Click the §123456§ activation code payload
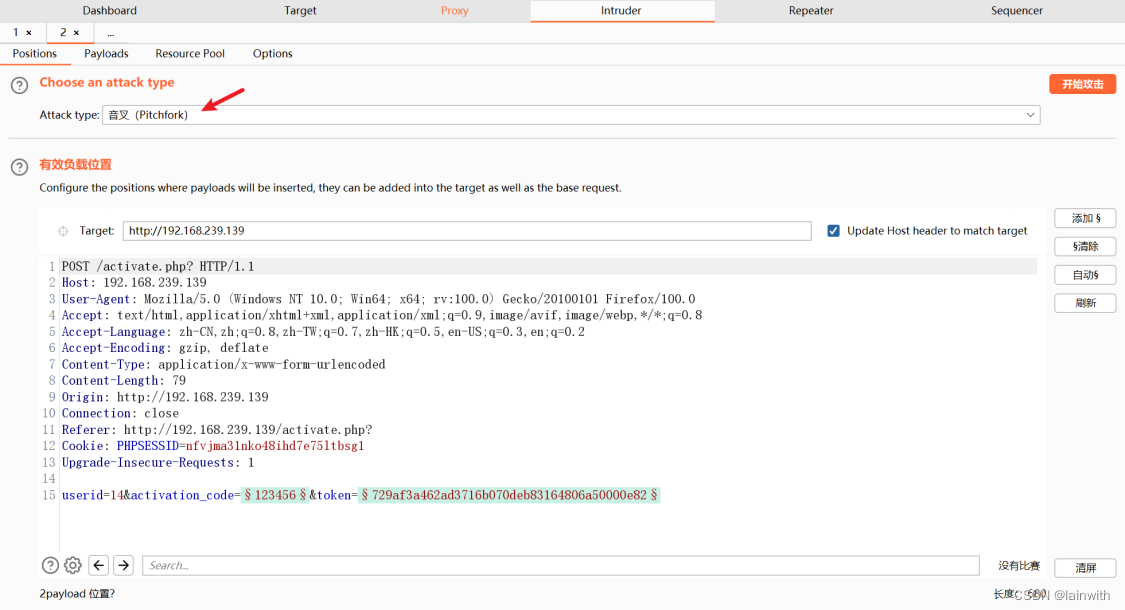Image resolution: width=1125 pixels, height=610 pixels. (x=276, y=495)
